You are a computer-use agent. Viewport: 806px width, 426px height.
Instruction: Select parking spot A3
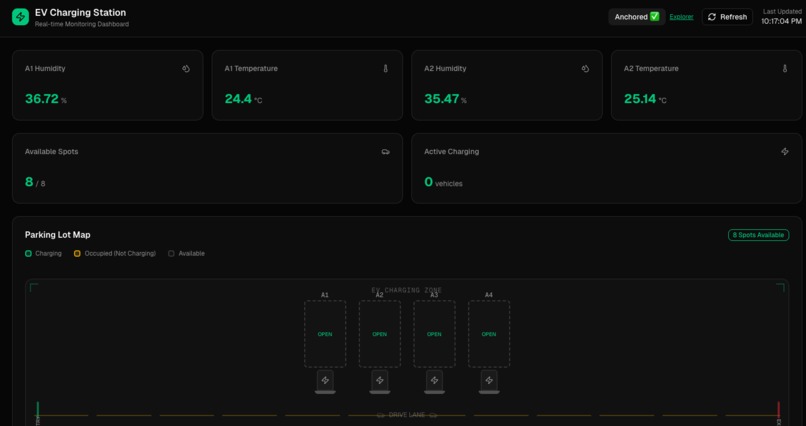[x=434, y=334]
